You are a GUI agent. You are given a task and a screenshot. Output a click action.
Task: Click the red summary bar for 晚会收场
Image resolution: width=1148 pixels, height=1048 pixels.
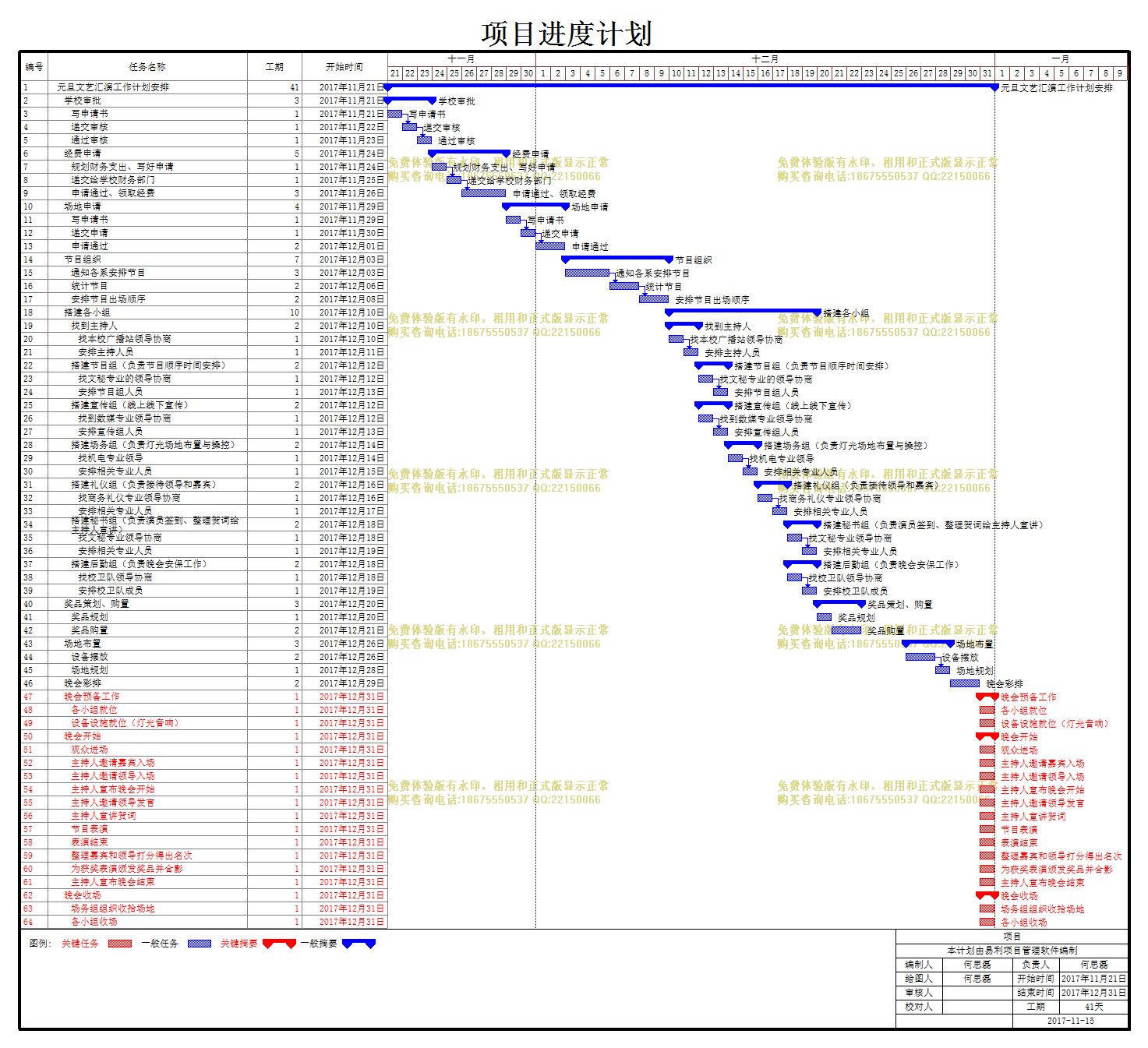(987, 895)
